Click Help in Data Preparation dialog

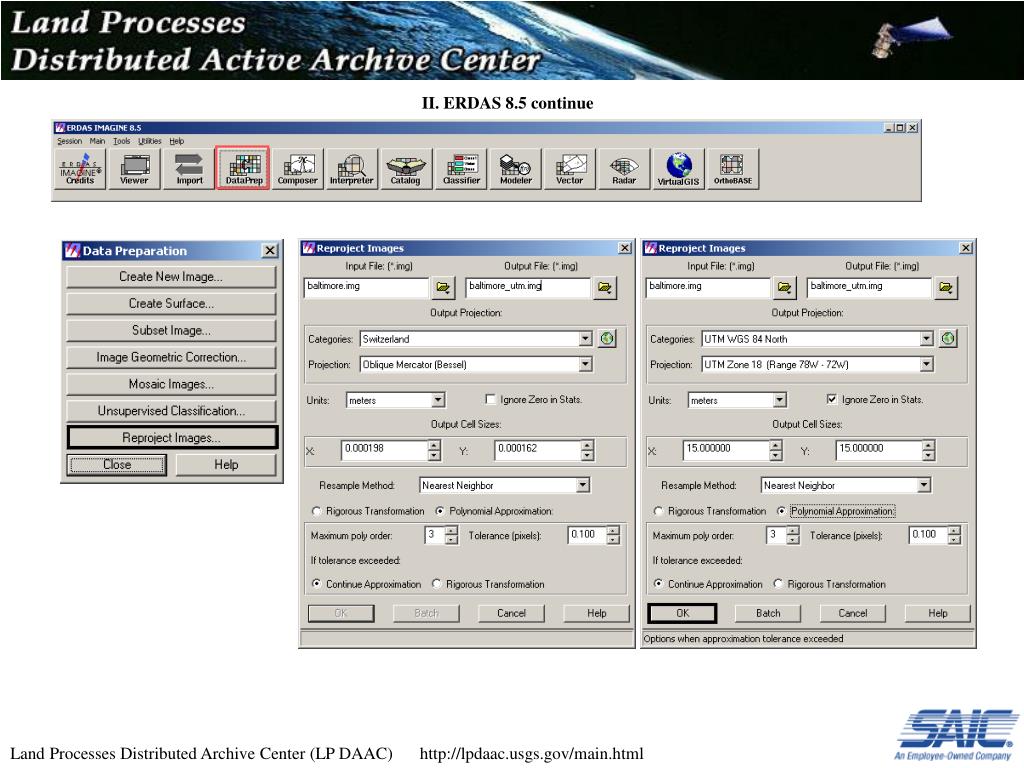click(x=226, y=465)
